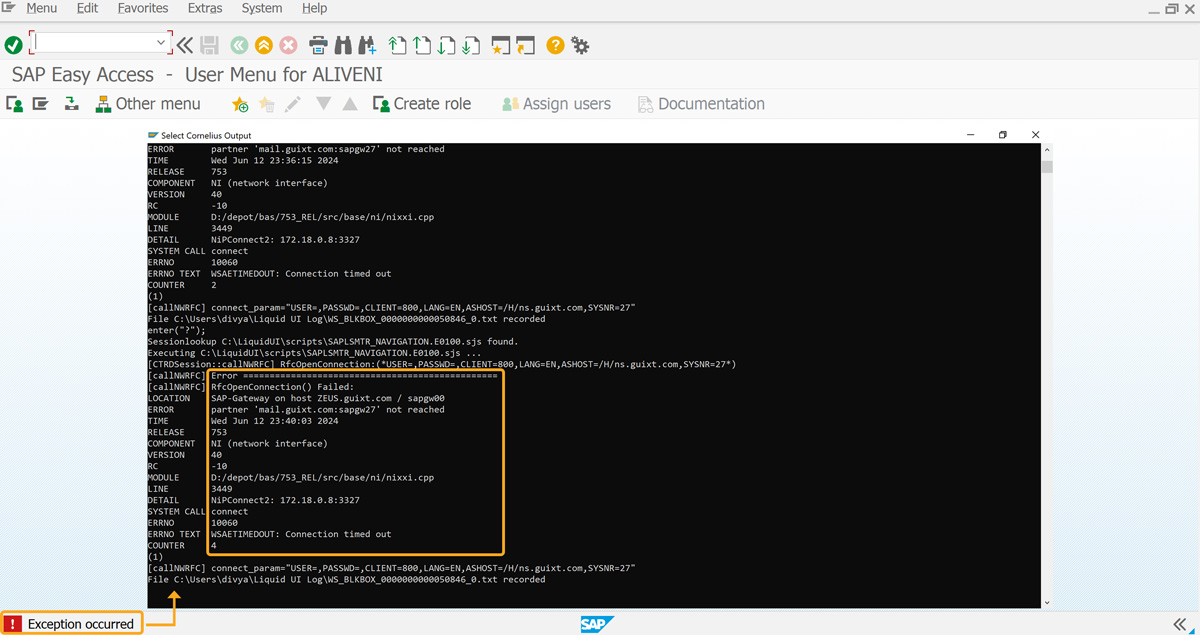1200x635 pixels.
Task: Restore down the SAP main window
Action: pyautogui.click(x=1173, y=8)
